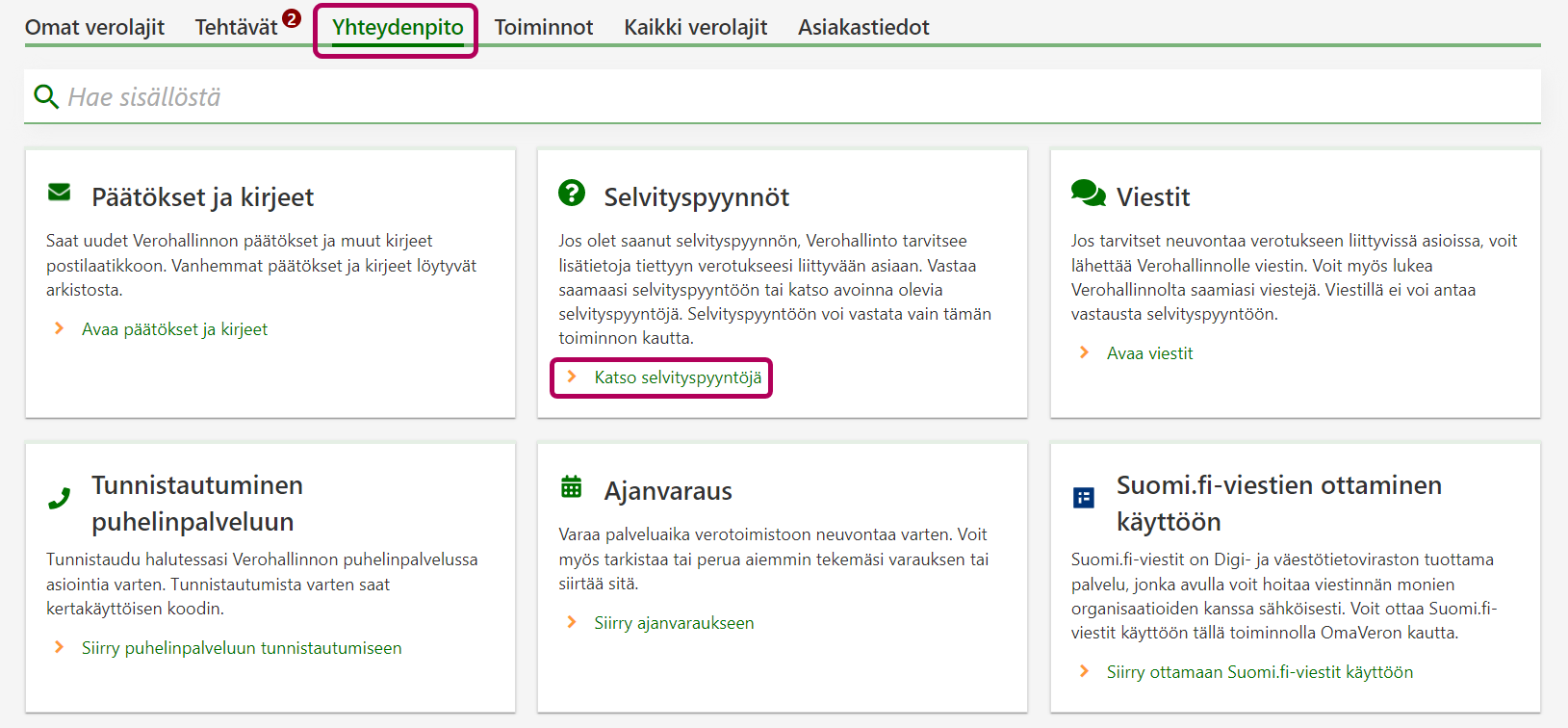Click Siirry ottamaan Suomi.fi-viestit käyttöön link
This screenshot has width=1568, height=728.
coord(1259,672)
